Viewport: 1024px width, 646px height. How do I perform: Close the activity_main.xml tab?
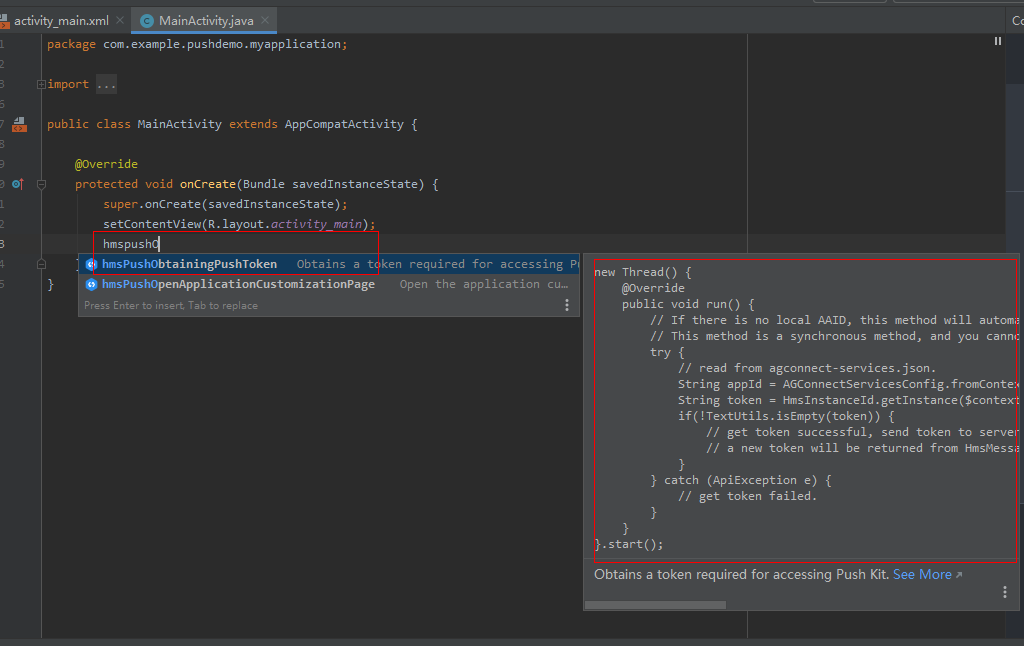(x=121, y=20)
